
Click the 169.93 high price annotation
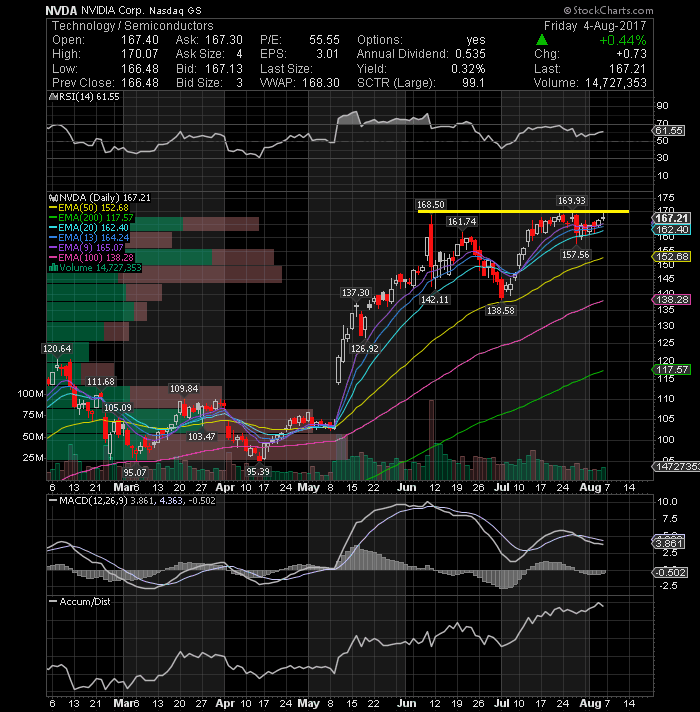click(572, 201)
